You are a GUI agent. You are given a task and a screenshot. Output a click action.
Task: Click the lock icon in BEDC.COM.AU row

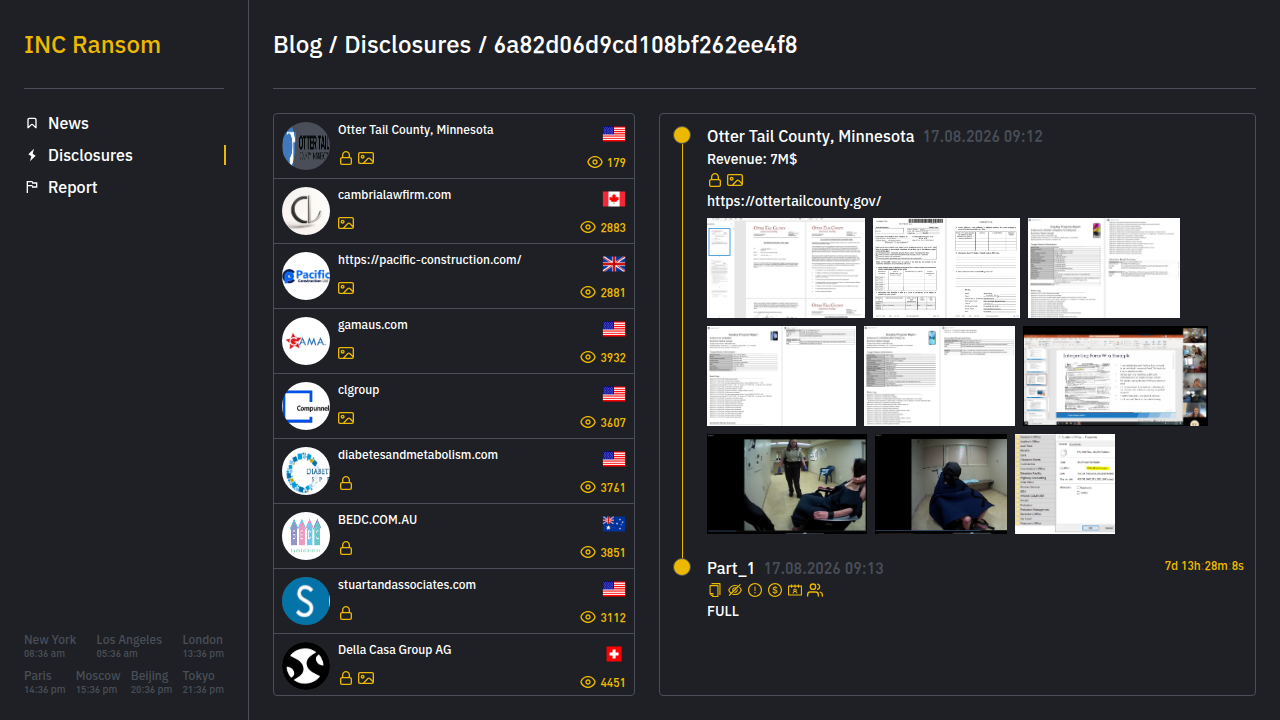pos(346,548)
